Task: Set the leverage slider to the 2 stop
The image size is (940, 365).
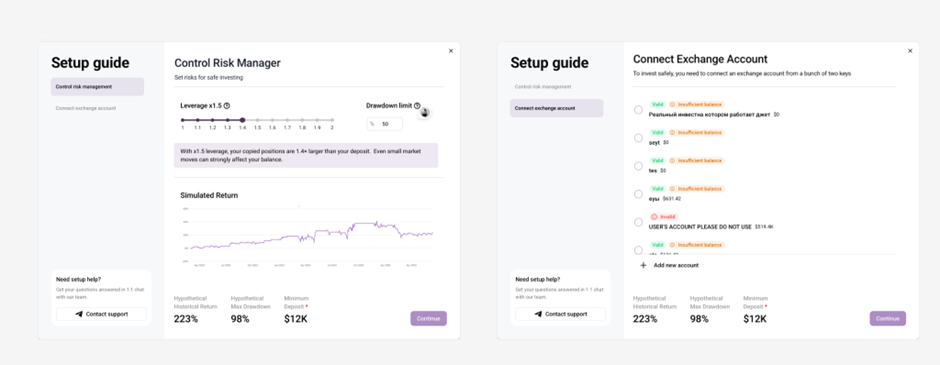Action: tap(332, 120)
